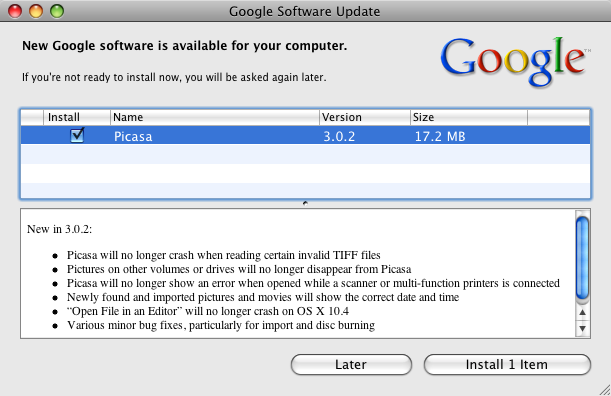Click the other volumes or drives bullet
The width and height of the screenshot is (611, 396).
pyautogui.click(x=239, y=269)
